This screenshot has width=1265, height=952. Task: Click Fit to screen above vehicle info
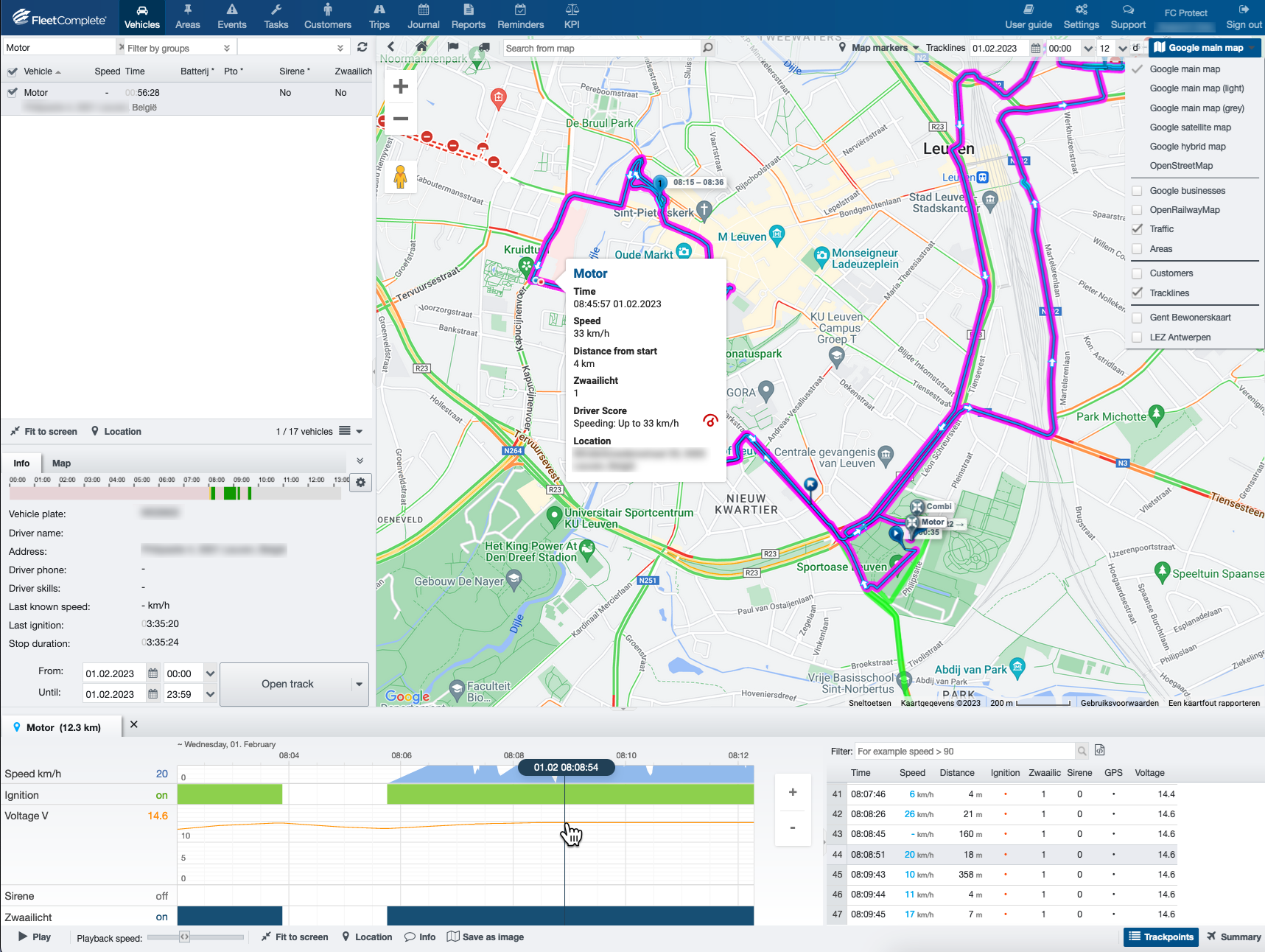pos(44,432)
